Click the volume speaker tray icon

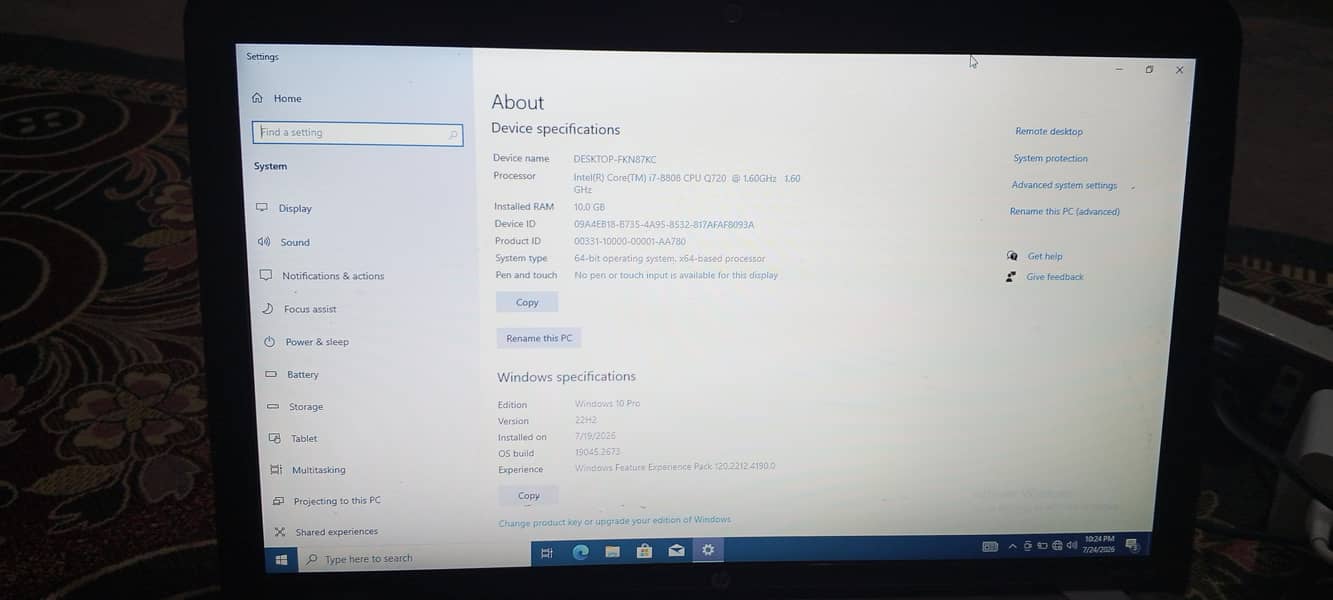(x=1072, y=545)
